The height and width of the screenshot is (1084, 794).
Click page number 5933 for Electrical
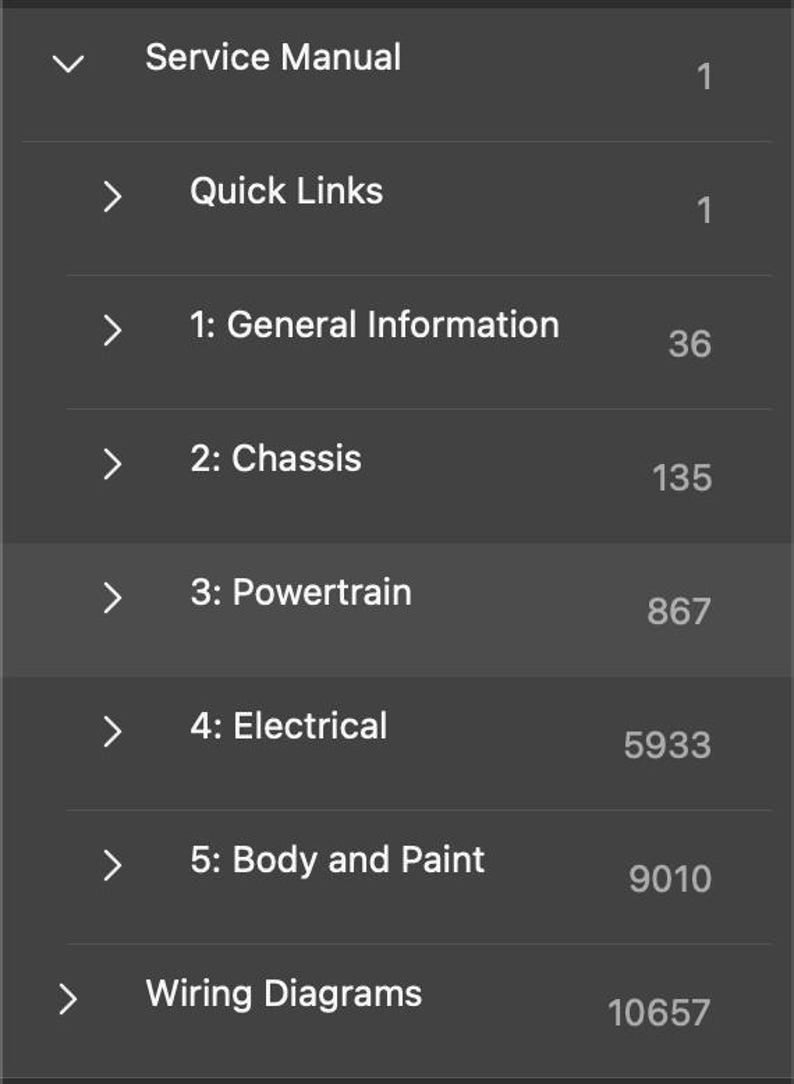(x=667, y=745)
